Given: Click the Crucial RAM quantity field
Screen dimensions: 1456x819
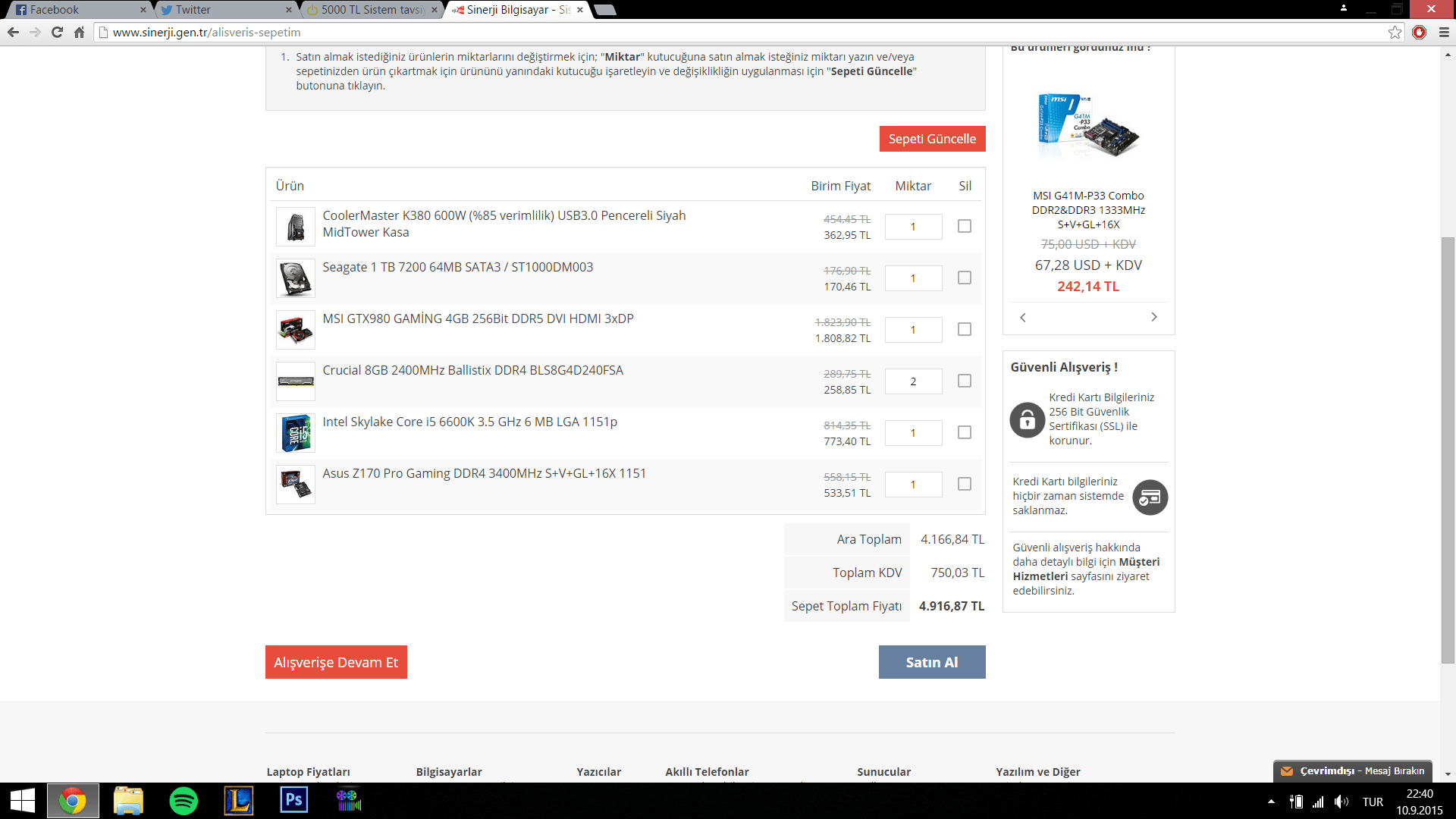Looking at the screenshot, I should pyautogui.click(x=913, y=381).
